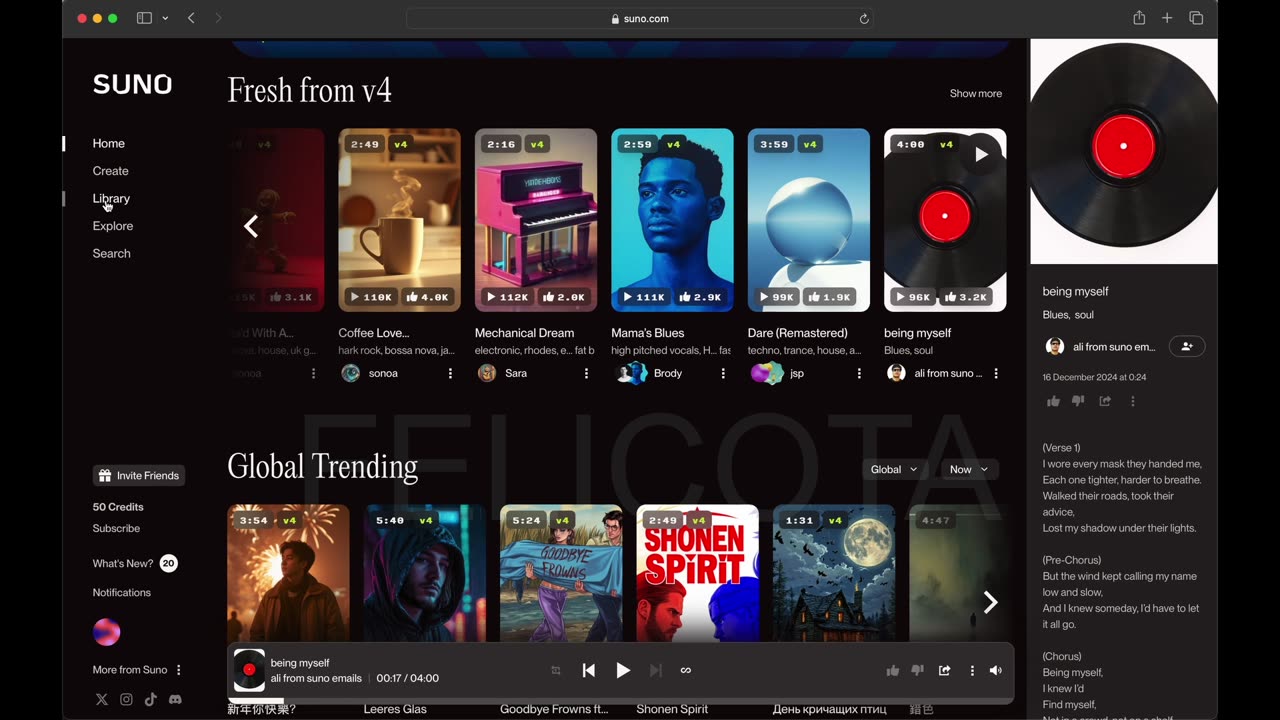Go back in Safari
The image size is (1280, 720).
(x=191, y=18)
